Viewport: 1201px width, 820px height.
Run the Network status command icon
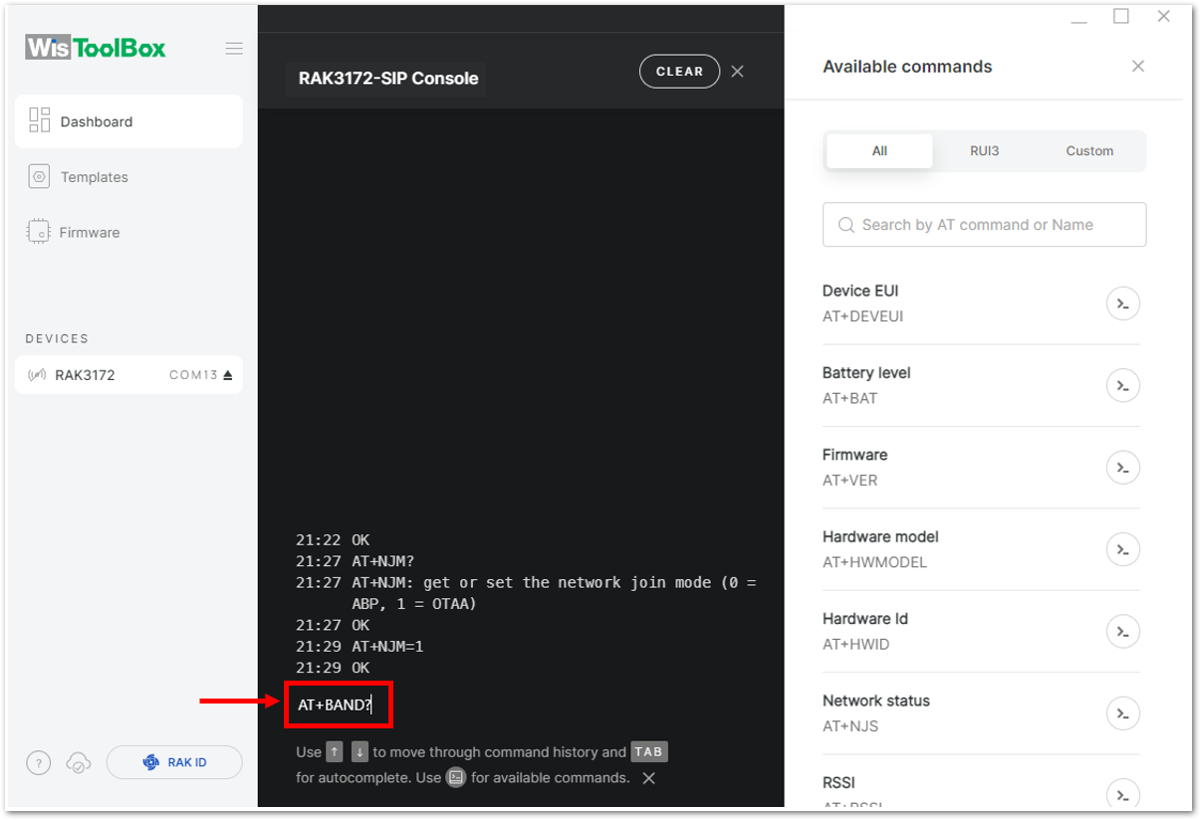[x=1123, y=714]
